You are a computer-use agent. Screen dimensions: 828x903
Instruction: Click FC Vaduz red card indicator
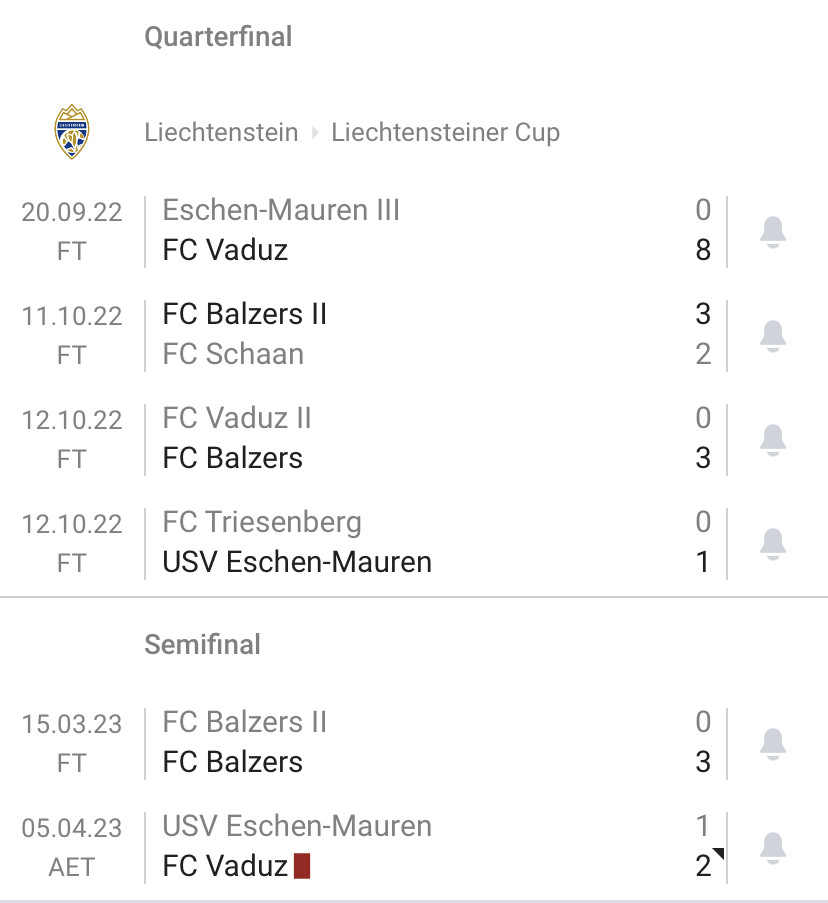[302, 866]
